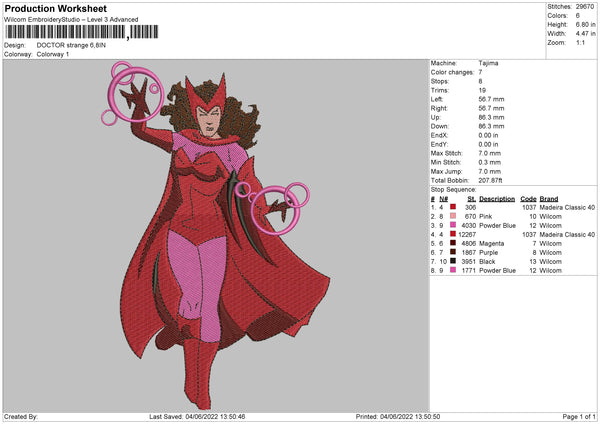This screenshot has height=424, width=600.
Task: Click the Total Bobbin value '207.87ft'
Action: pyautogui.click(x=490, y=180)
